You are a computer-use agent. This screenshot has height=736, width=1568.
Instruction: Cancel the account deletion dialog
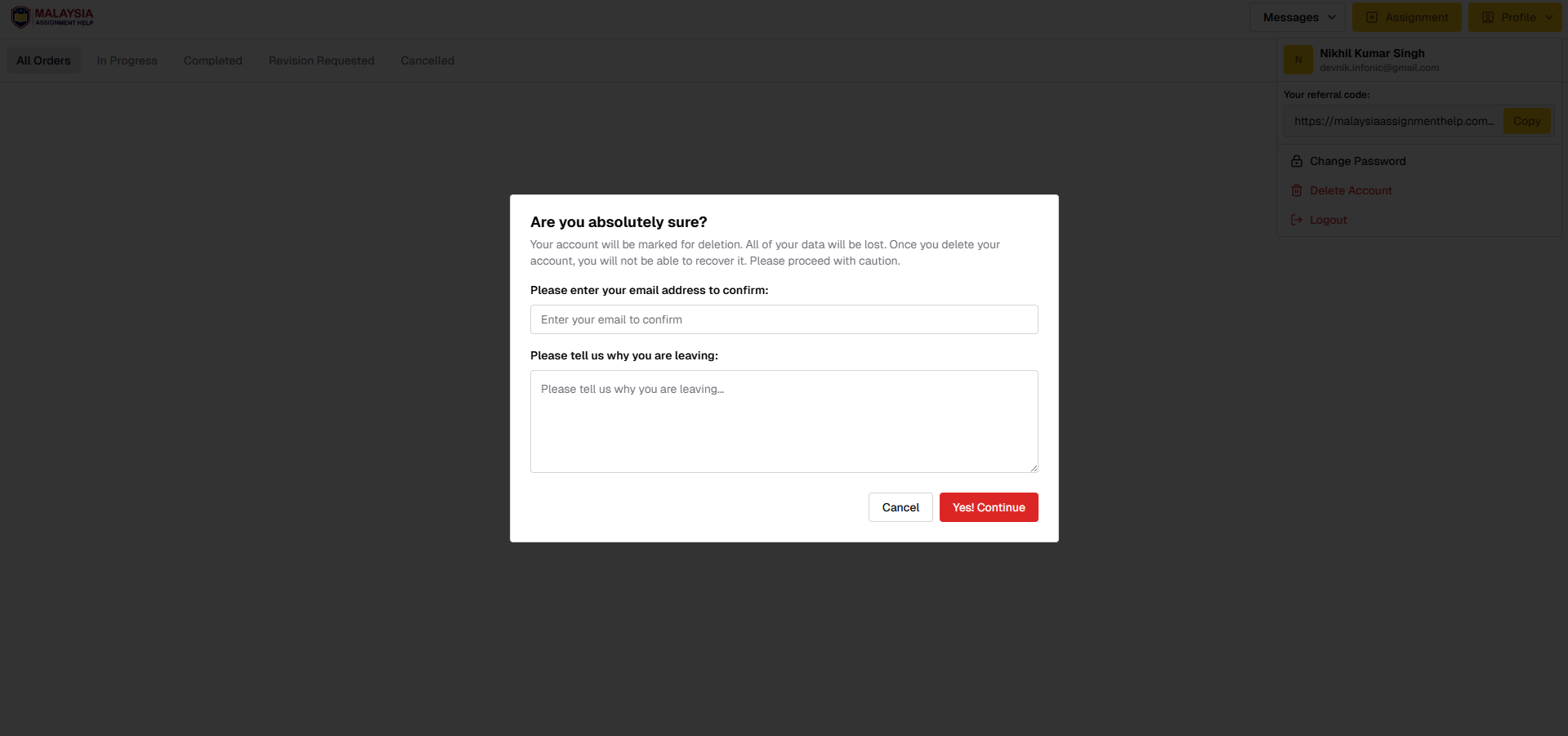(900, 507)
